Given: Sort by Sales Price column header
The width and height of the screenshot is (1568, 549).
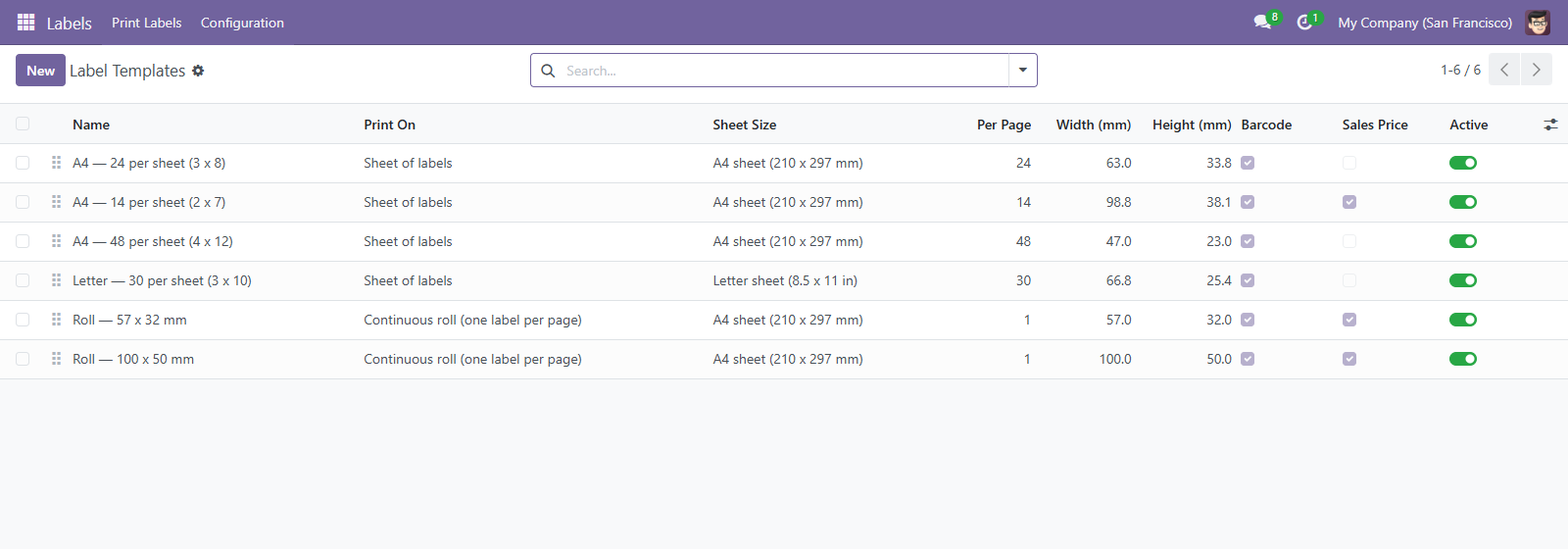Looking at the screenshot, I should tap(1375, 125).
